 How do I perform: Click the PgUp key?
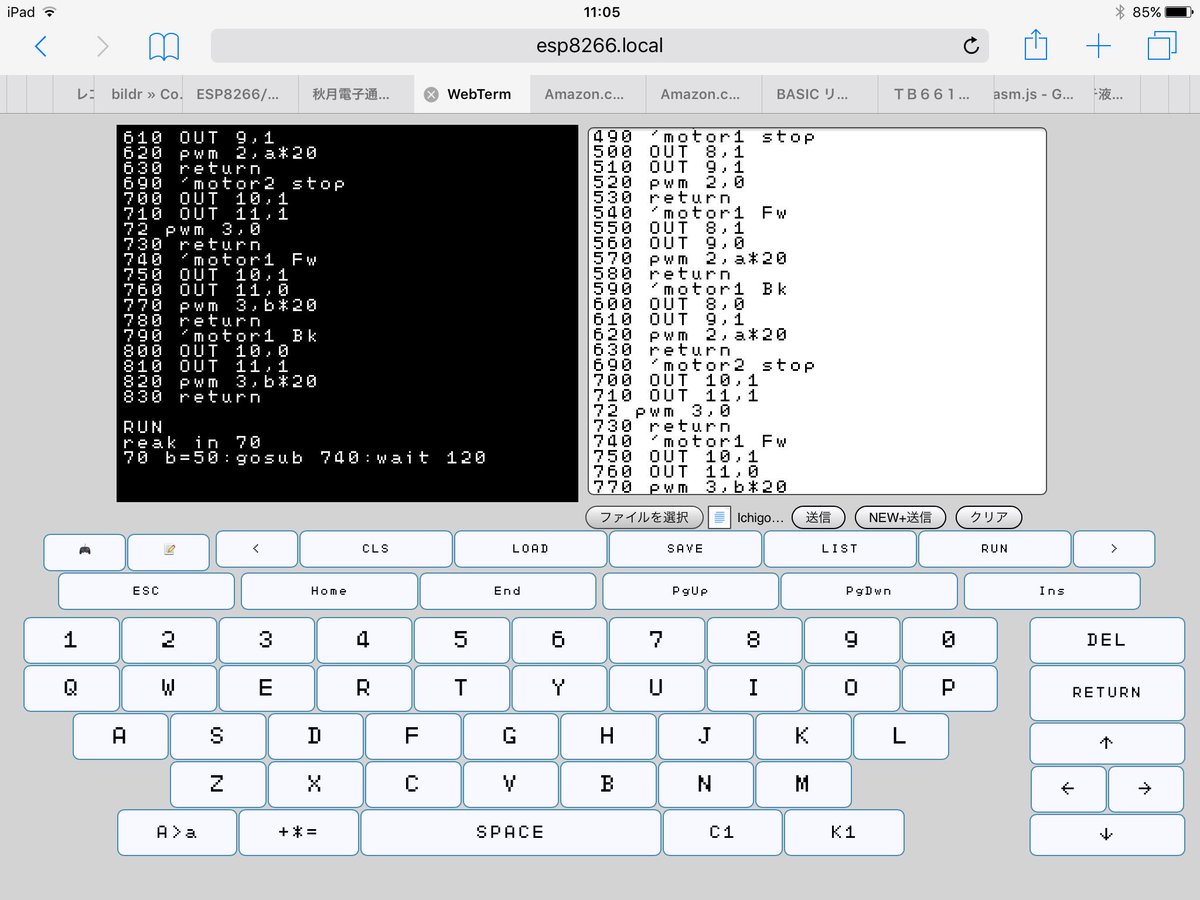point(690,591)
